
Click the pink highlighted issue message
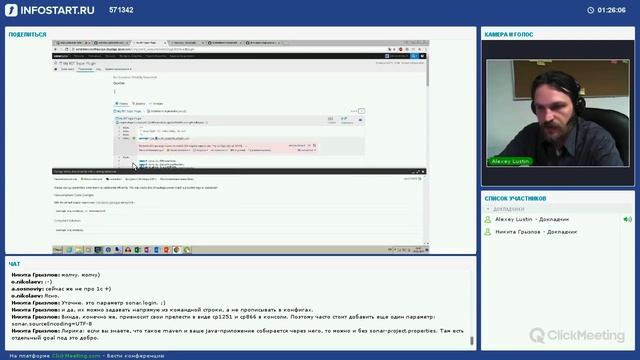227,148
